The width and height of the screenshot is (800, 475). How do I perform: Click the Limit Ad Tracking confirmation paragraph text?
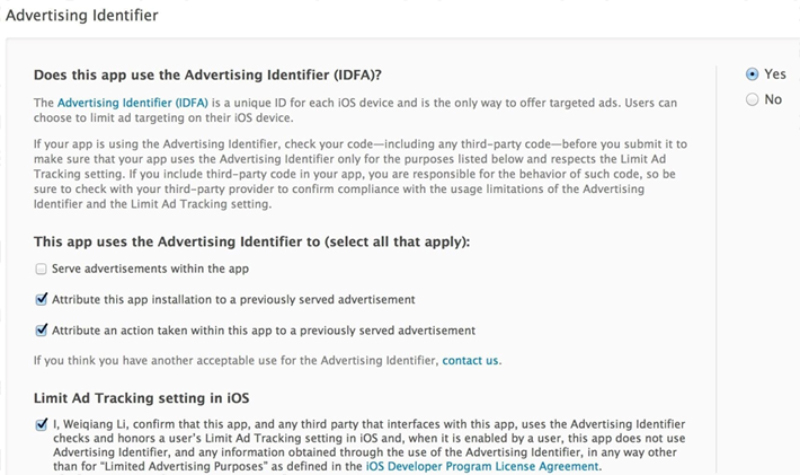(369, 445)
